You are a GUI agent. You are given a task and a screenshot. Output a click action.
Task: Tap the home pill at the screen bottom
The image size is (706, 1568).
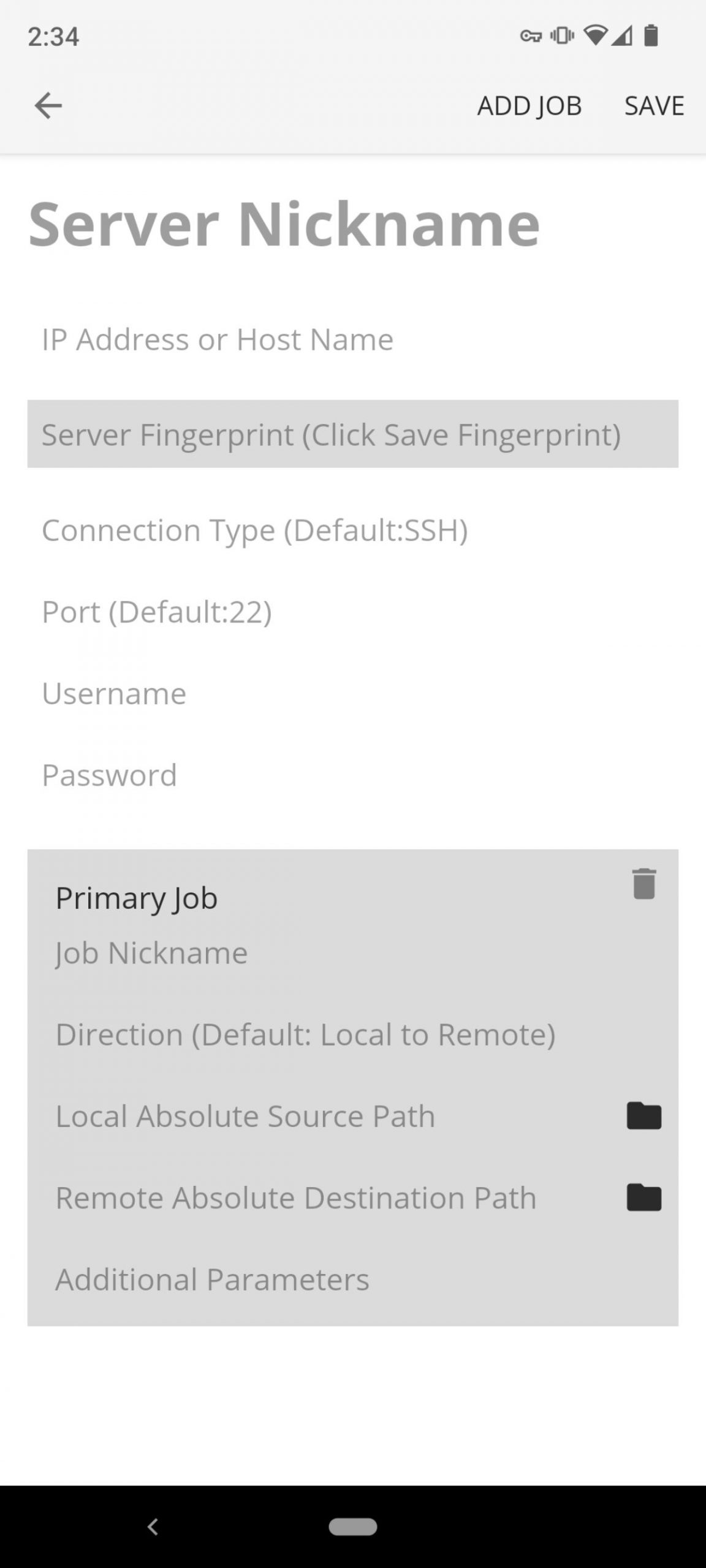(353, 1526)
